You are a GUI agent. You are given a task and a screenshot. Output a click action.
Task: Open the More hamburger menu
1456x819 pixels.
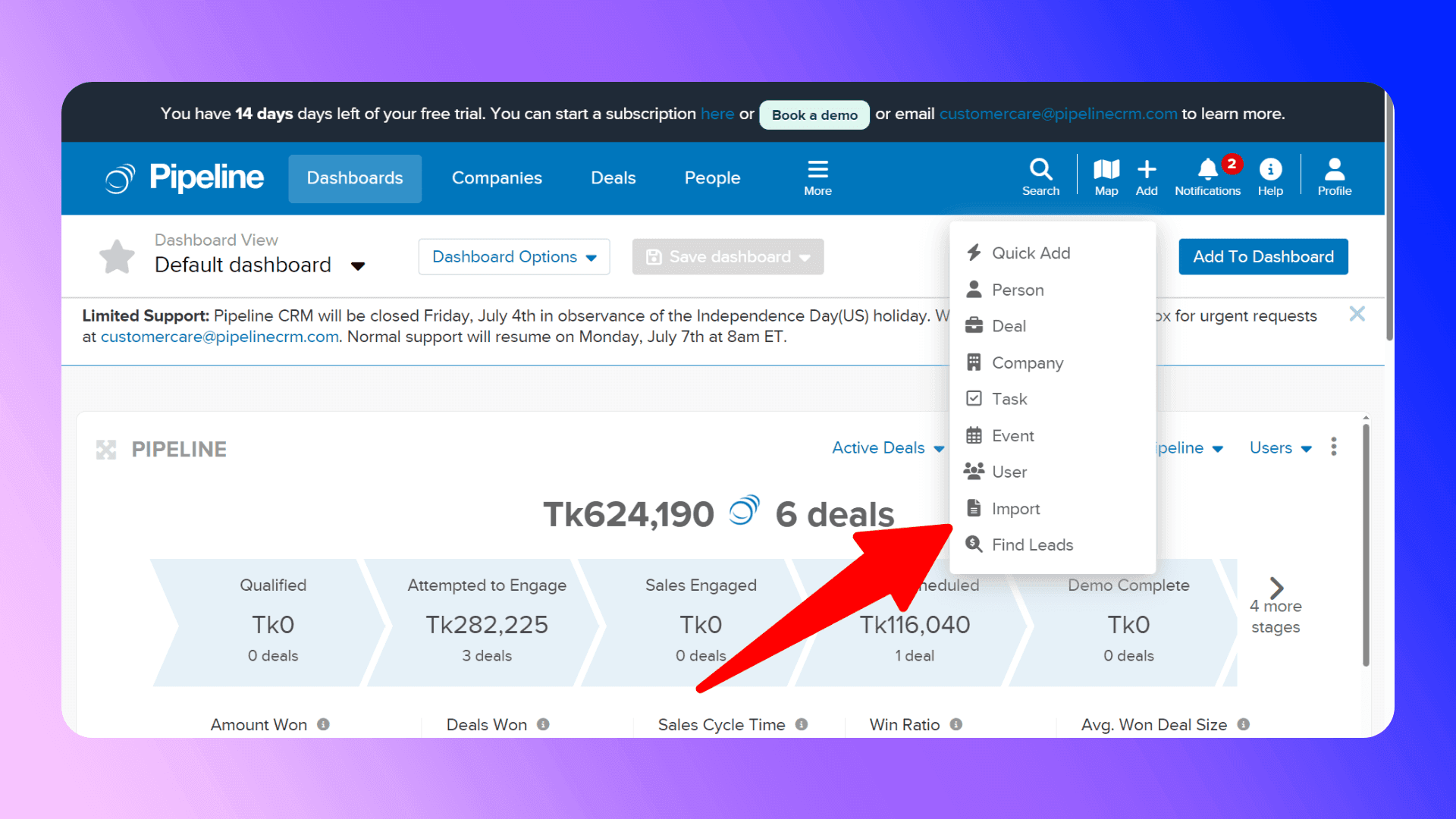point(817,177)
